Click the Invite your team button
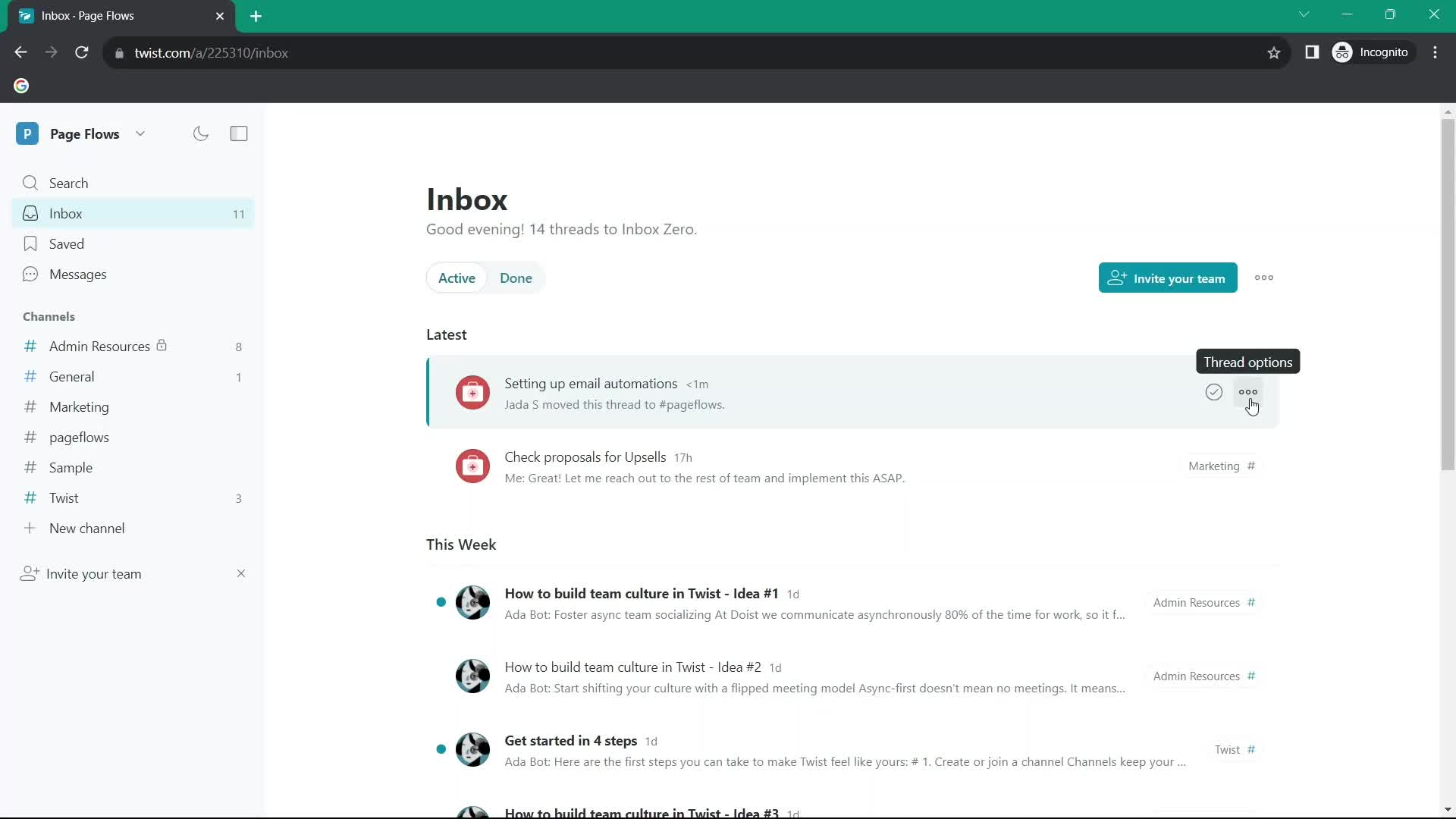This screenshot has width=1456, height=819. pos(1168,277)
